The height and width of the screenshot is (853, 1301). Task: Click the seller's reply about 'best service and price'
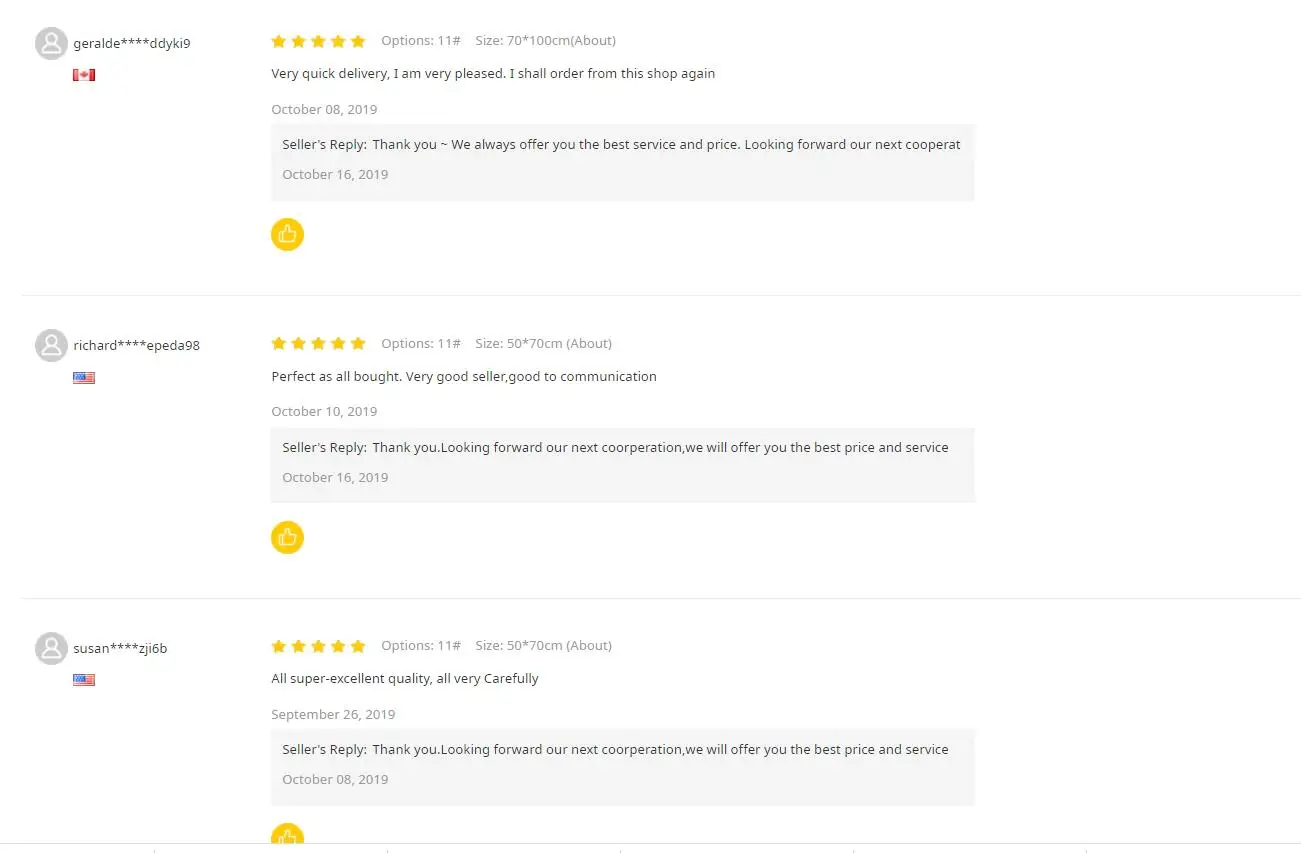click(x=621, y=145)
